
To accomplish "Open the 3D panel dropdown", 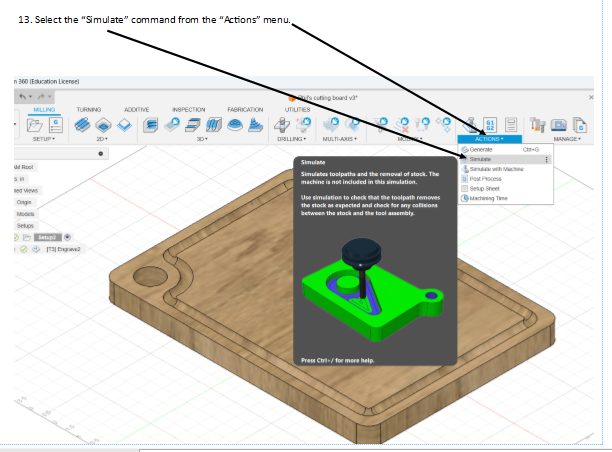I will click(202, 139).
